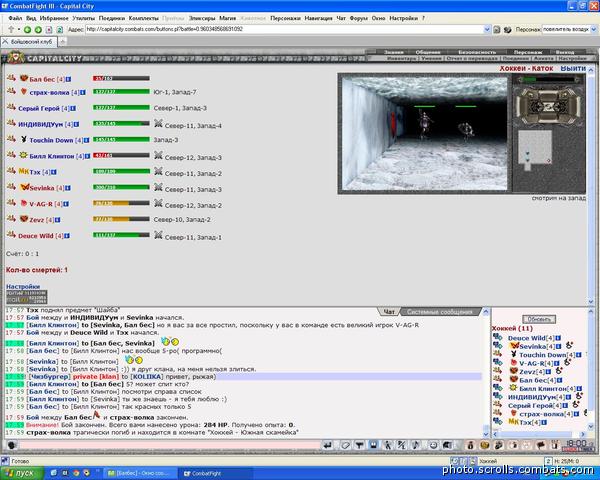Click the up arrow icon left of back
The image size is (600, 480).
tap(11, 29)
